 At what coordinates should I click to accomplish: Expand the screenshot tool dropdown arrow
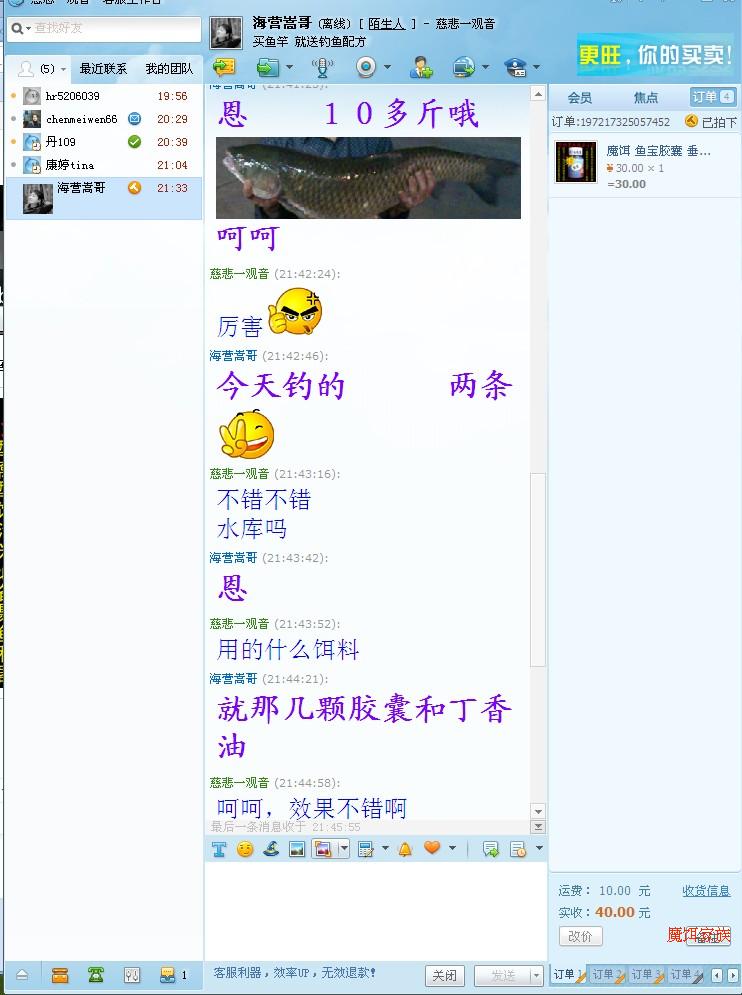pyautogui.click(x=344, y=849)
